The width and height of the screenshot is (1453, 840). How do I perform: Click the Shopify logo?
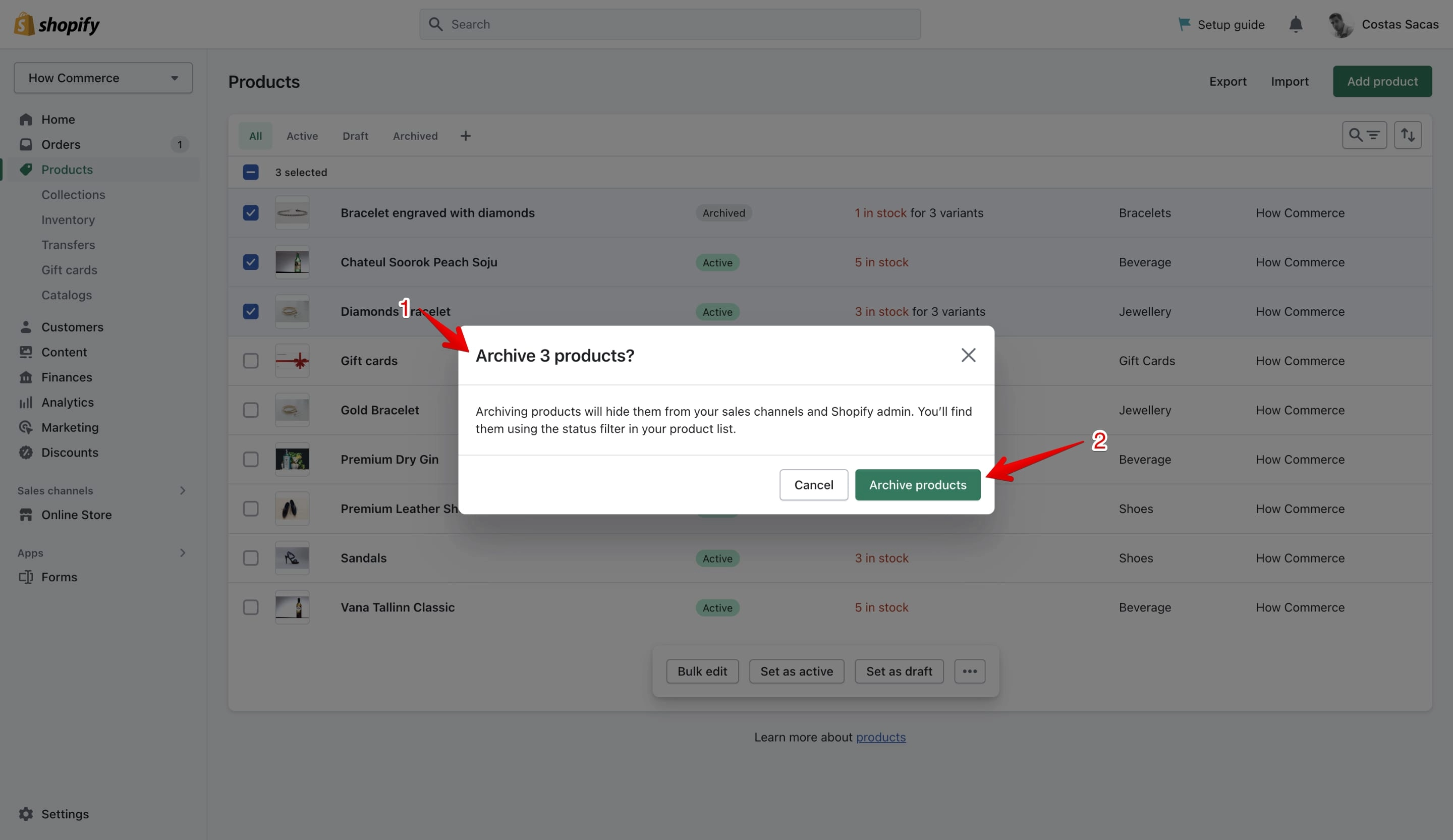57,24
